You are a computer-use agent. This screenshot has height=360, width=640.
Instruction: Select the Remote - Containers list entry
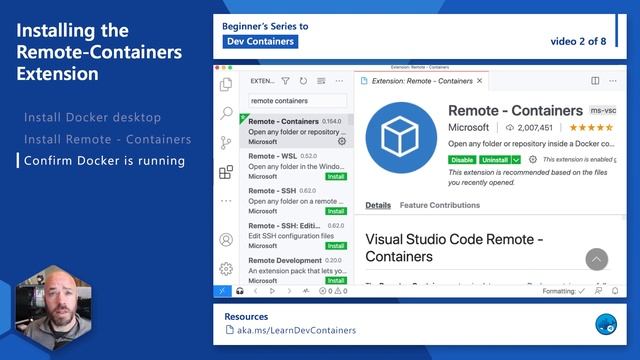coord(297,131)
